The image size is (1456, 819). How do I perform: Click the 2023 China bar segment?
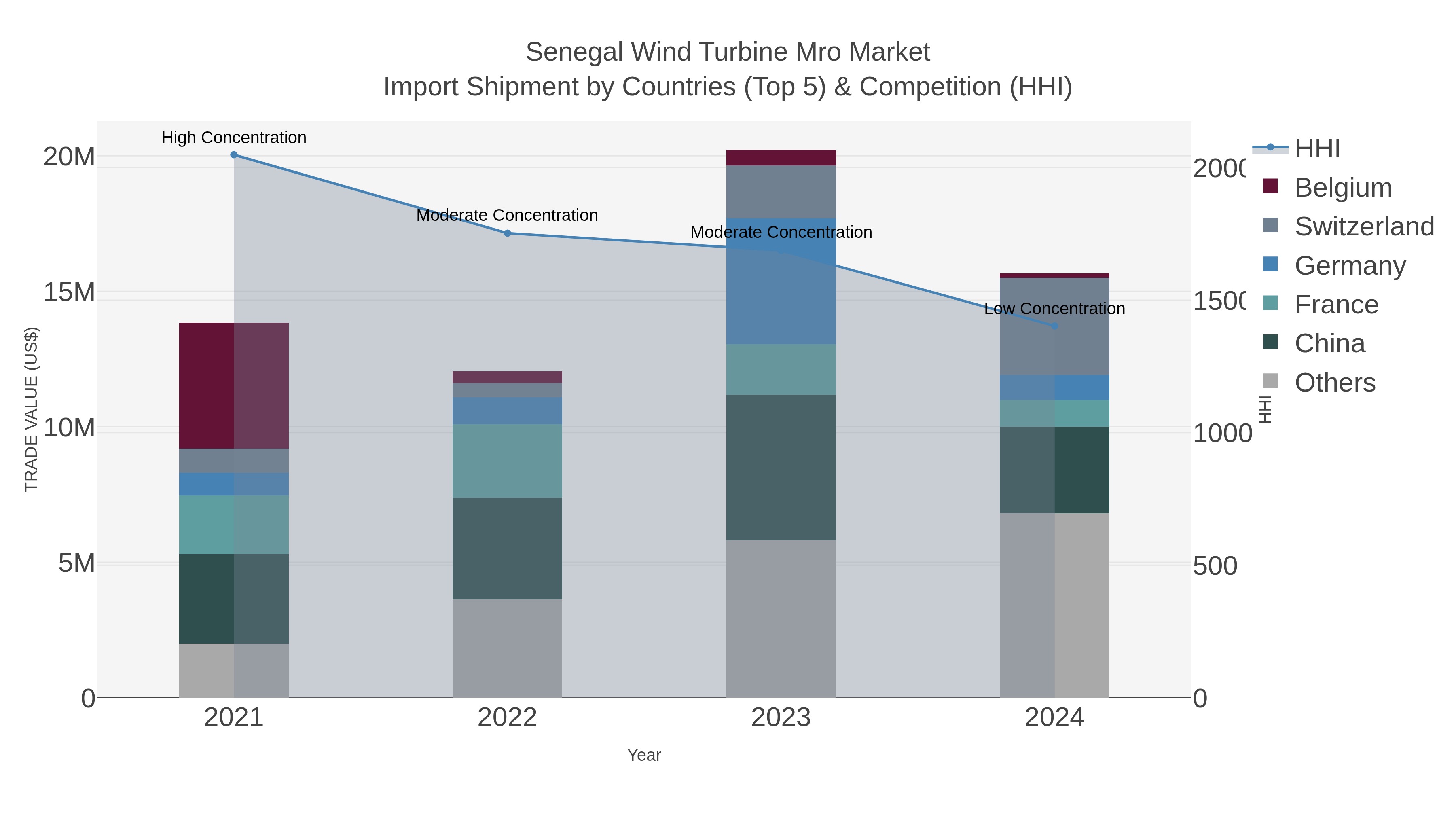(x=781, y=468)
